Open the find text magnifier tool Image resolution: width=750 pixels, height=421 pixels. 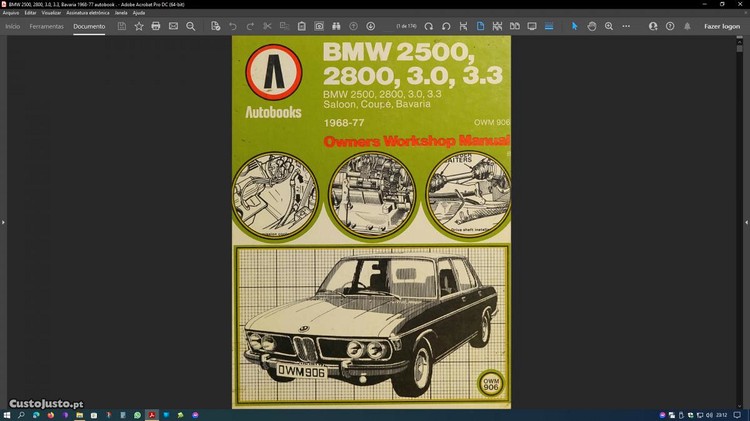tap(190, 26)
